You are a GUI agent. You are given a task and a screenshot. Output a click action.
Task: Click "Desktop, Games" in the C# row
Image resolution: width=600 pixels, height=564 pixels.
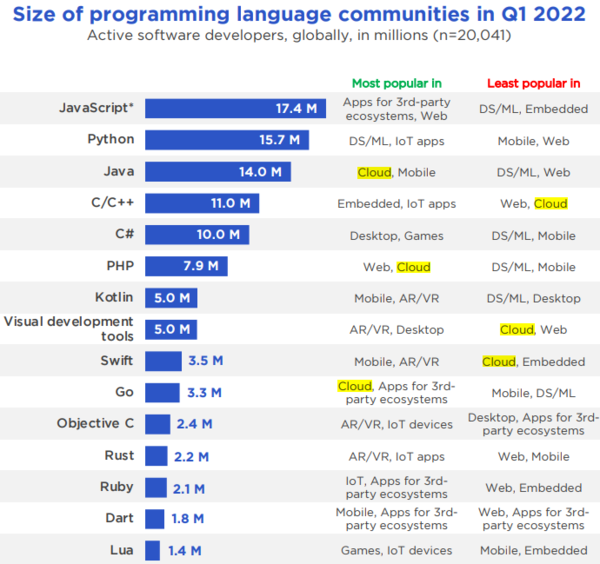pos(396,235)
